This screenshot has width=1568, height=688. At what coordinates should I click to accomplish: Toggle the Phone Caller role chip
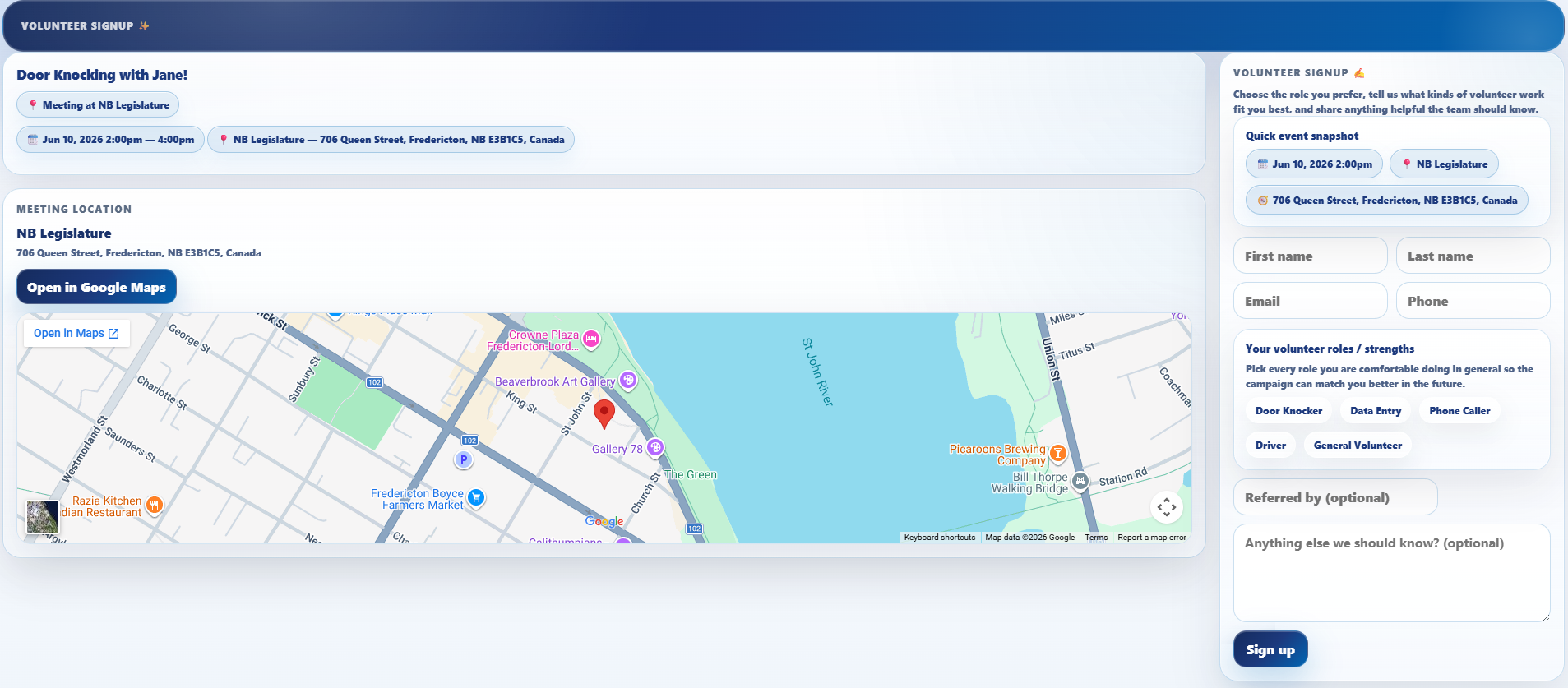pyautogui.click(x=1459, y=411)
